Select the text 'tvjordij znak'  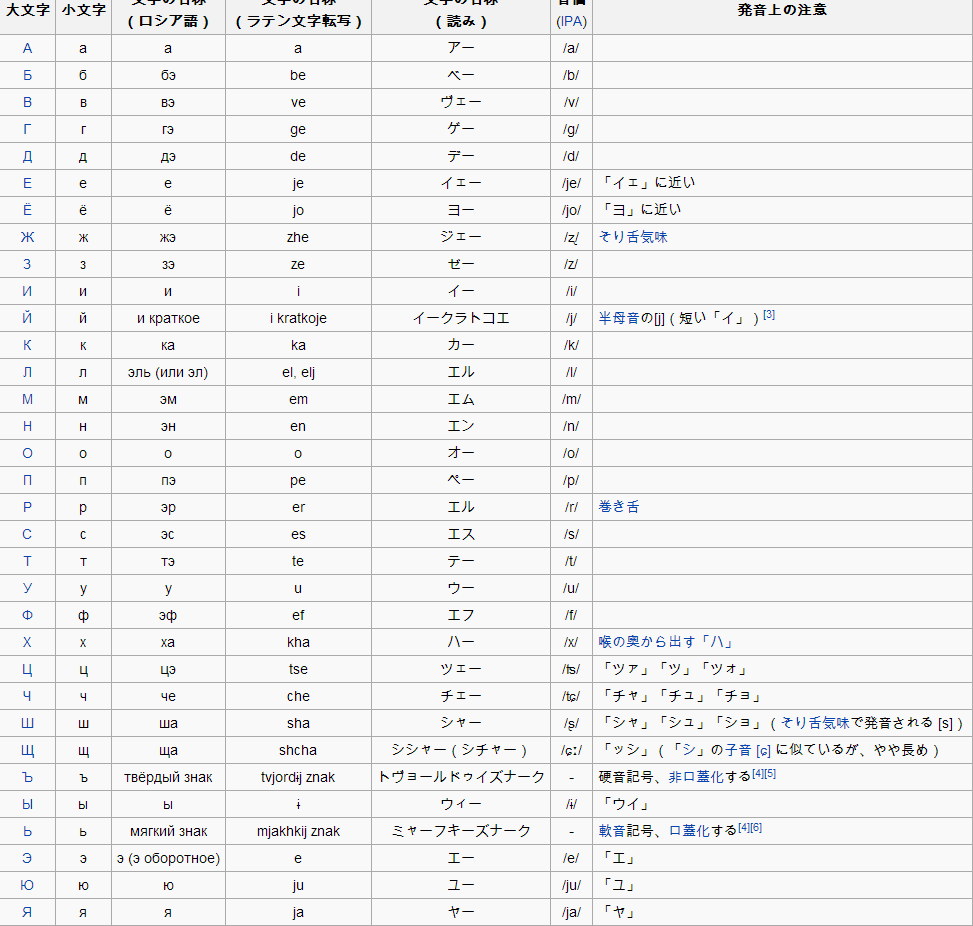(x=298, y=777)
